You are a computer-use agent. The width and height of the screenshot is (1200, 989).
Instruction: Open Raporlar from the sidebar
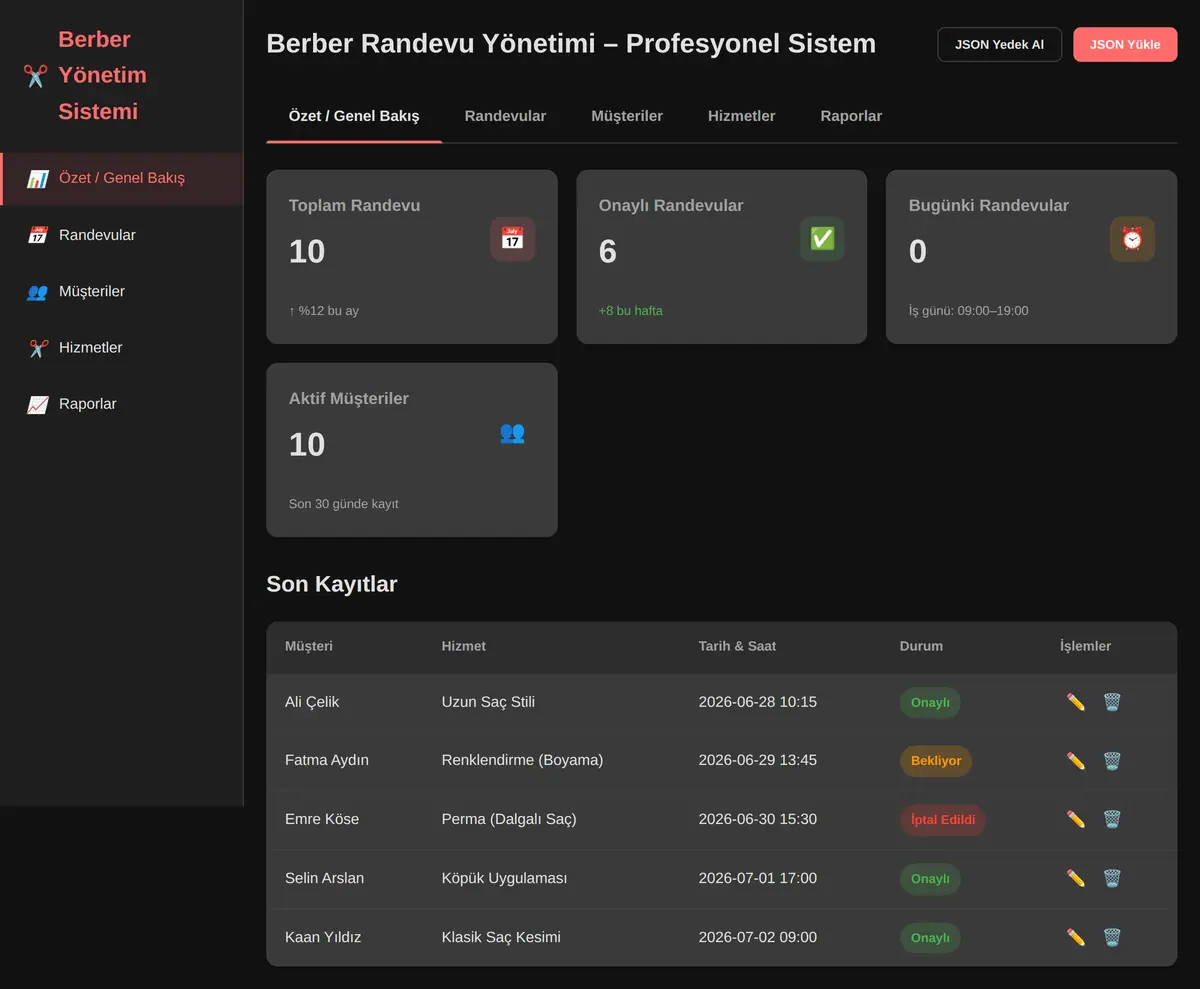pos(122,404)
